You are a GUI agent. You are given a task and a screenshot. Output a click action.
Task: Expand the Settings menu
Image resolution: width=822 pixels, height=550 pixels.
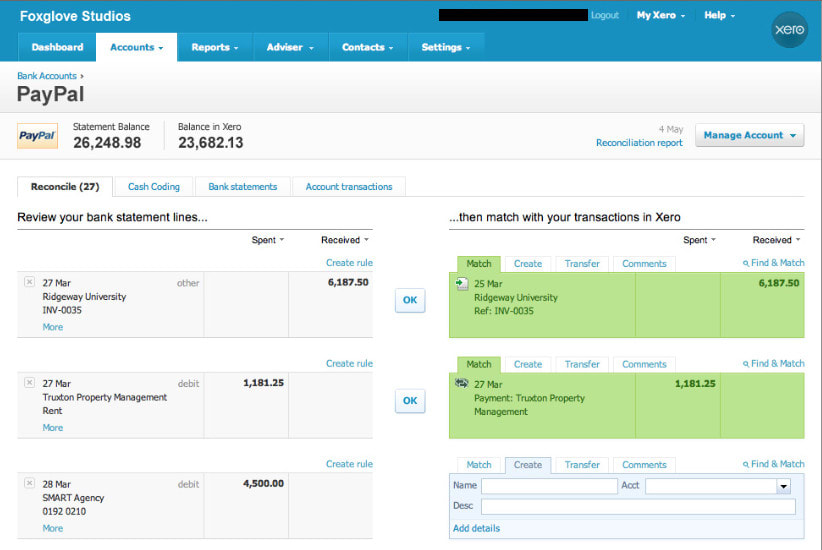coord(446,47)
